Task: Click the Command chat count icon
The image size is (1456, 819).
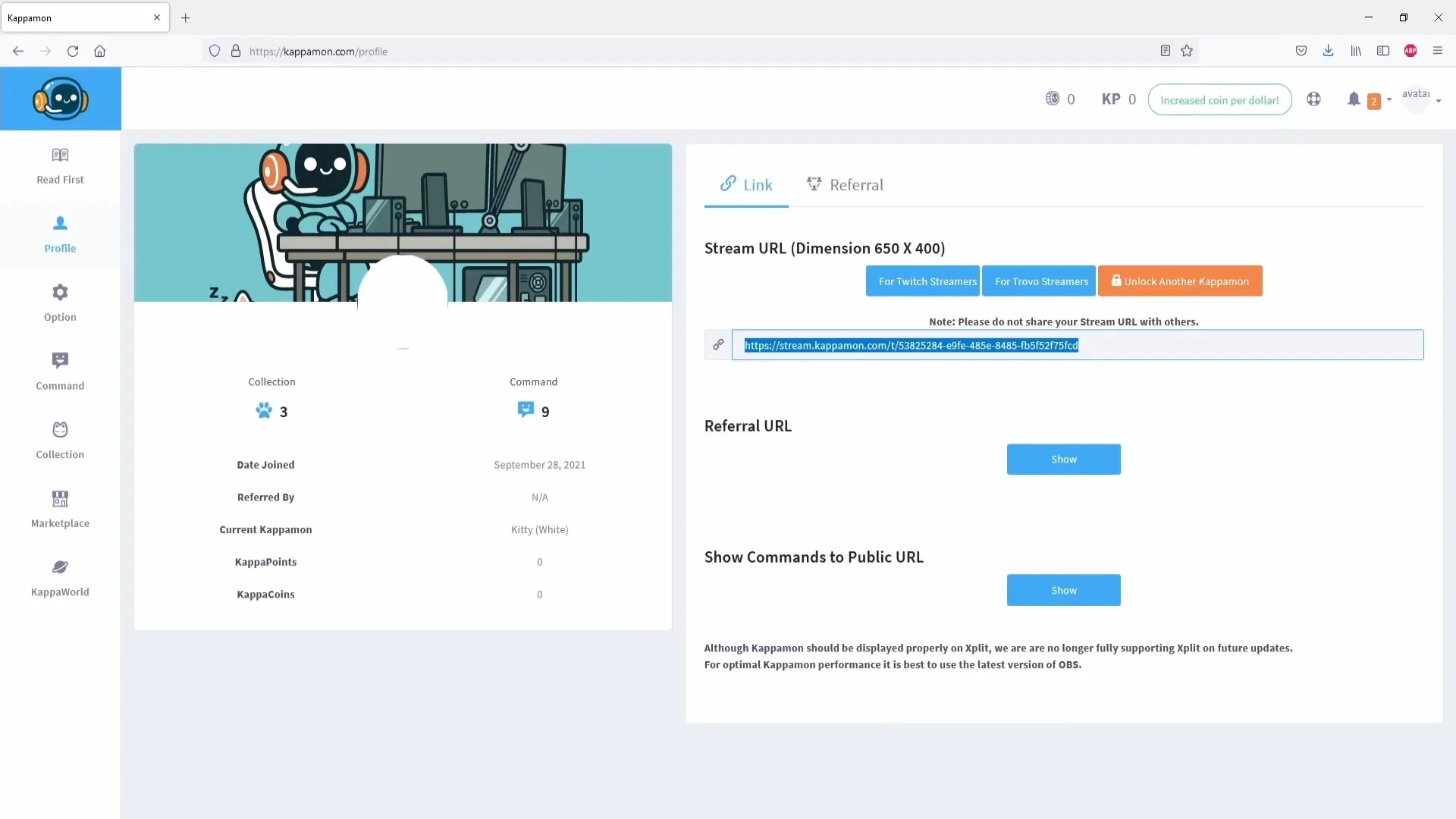Action: (526, 409)
